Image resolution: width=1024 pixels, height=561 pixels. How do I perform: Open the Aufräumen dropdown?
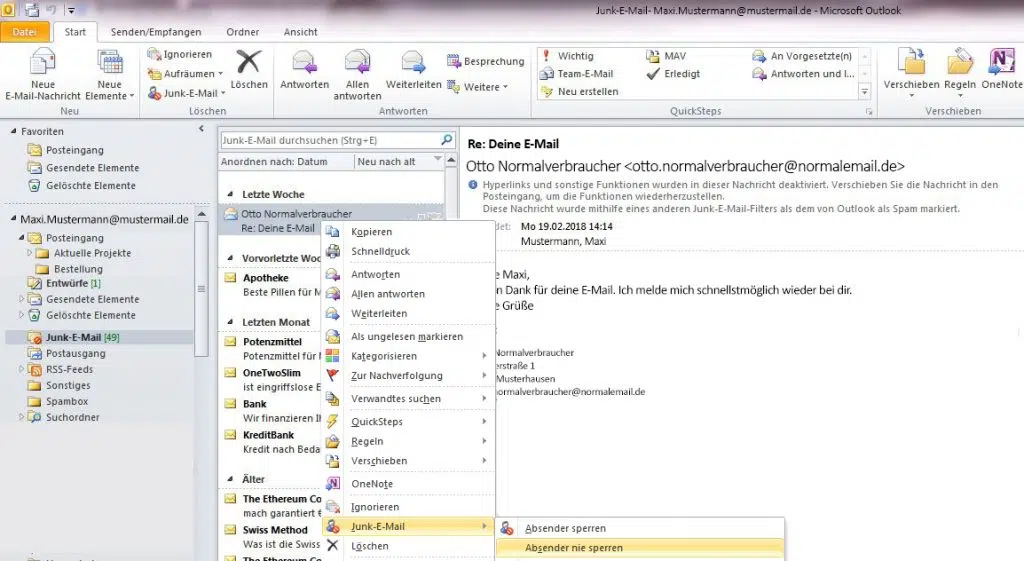pyautogui.click(x=185, y=74)
